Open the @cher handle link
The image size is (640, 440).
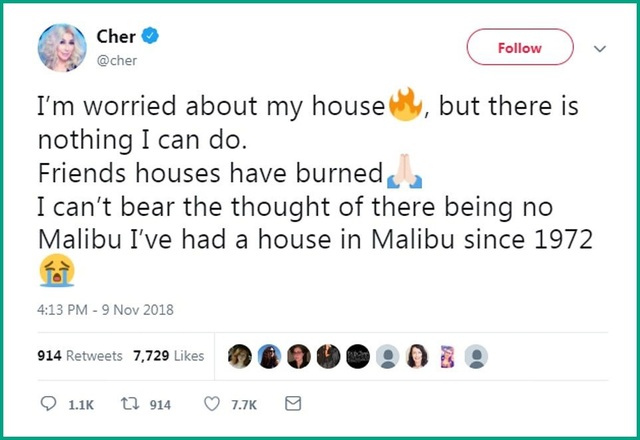116,59
